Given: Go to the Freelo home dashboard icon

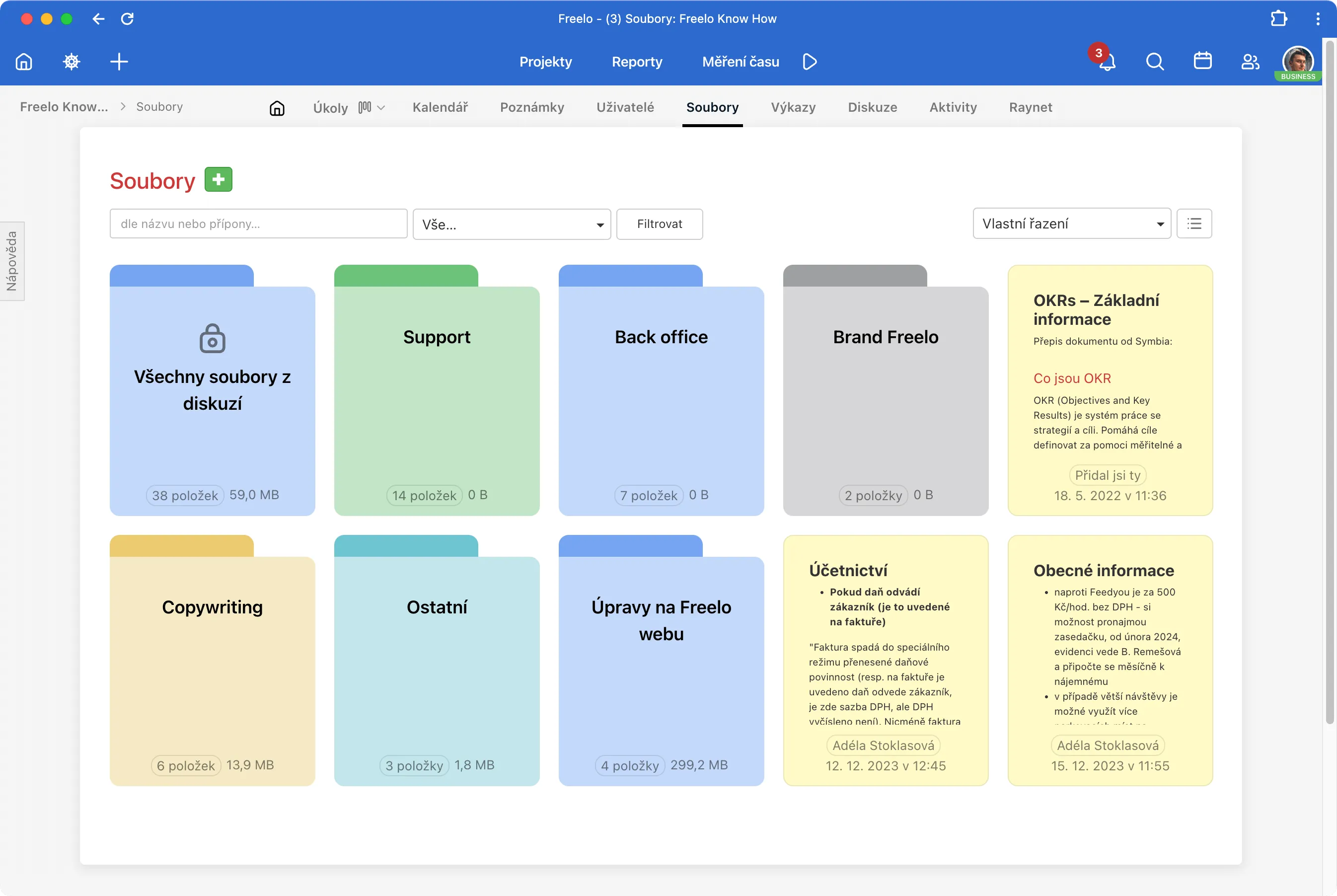Looking at the screenshot, I should pyautogui.click(x=24, y=61).
